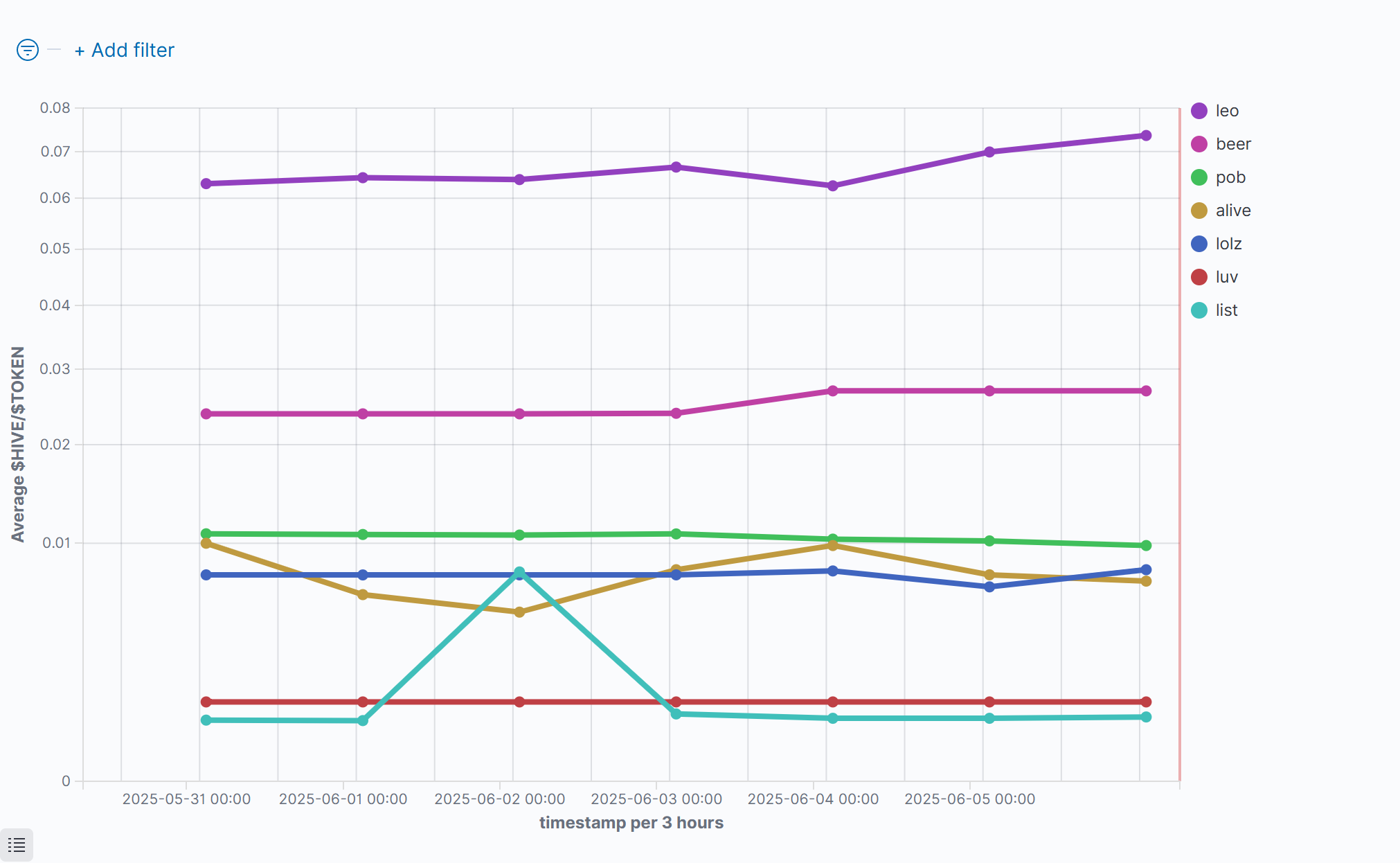Select the teal list legend color dot
The width and height of the screenshot is (1400, 863).
pos(1199,310)
